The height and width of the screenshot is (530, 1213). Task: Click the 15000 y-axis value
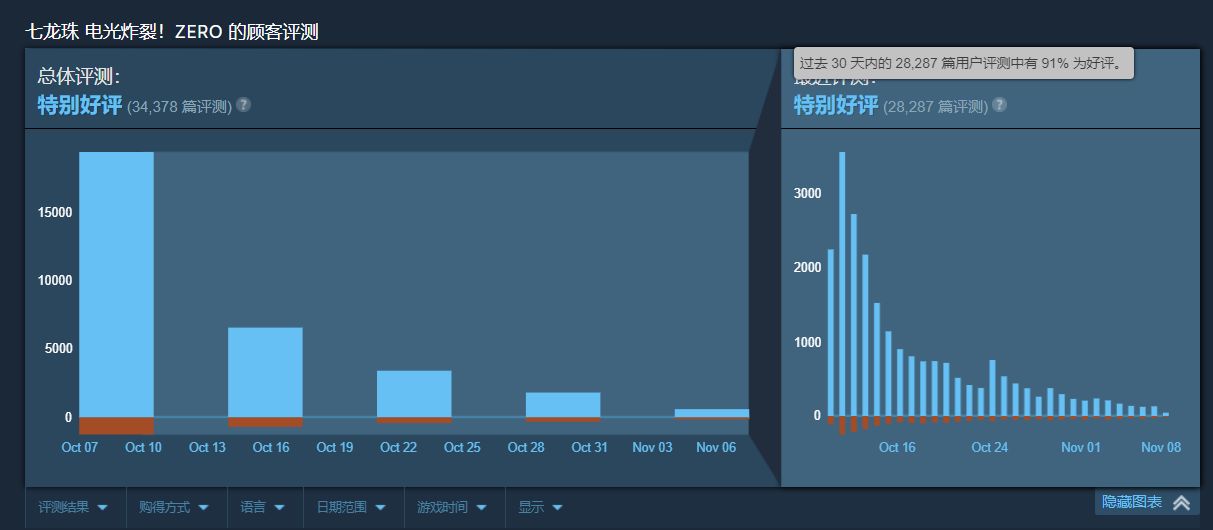pyautogui.click(x=55, y=212)
